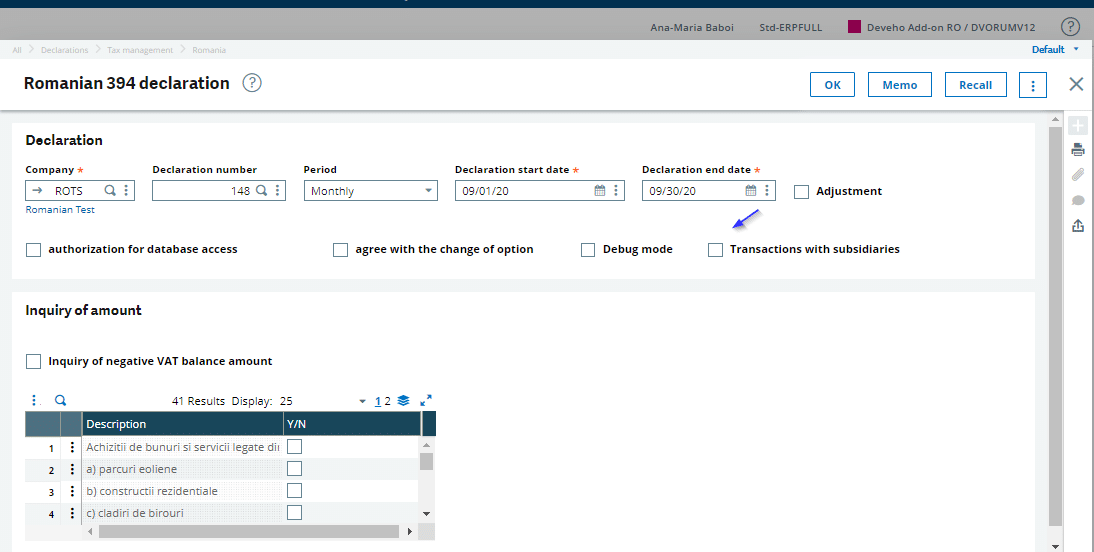Open Declaration start date actions dots

pos(615,191)
